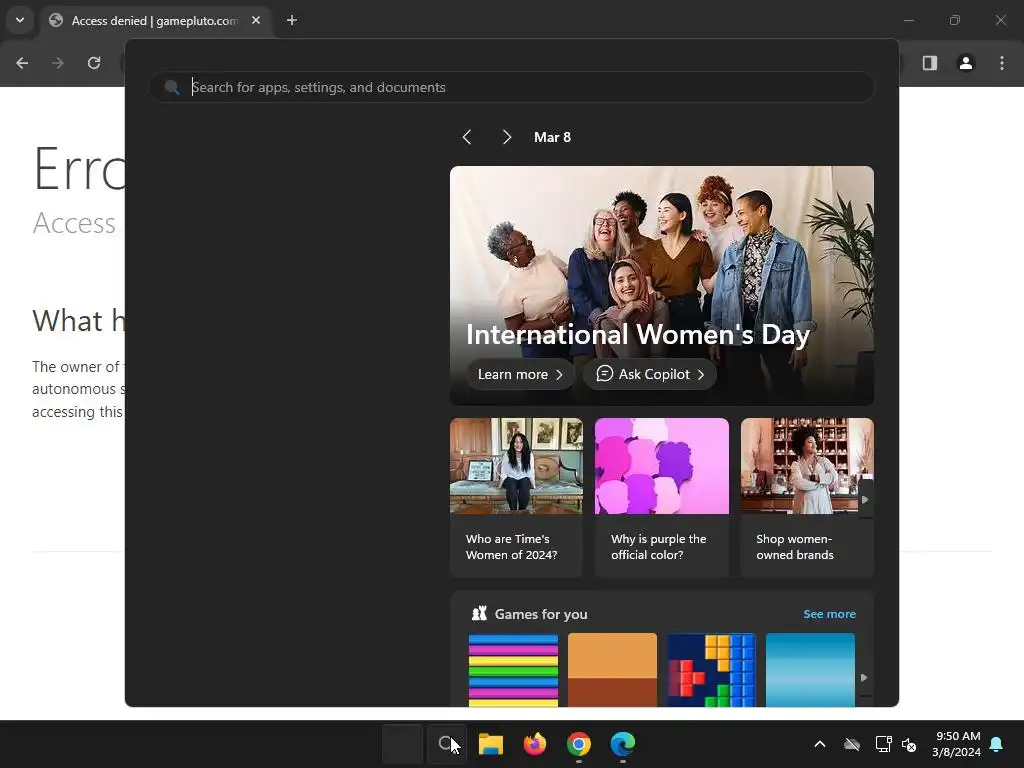Advance the games carousel arrow

click(x=864, y=678)
